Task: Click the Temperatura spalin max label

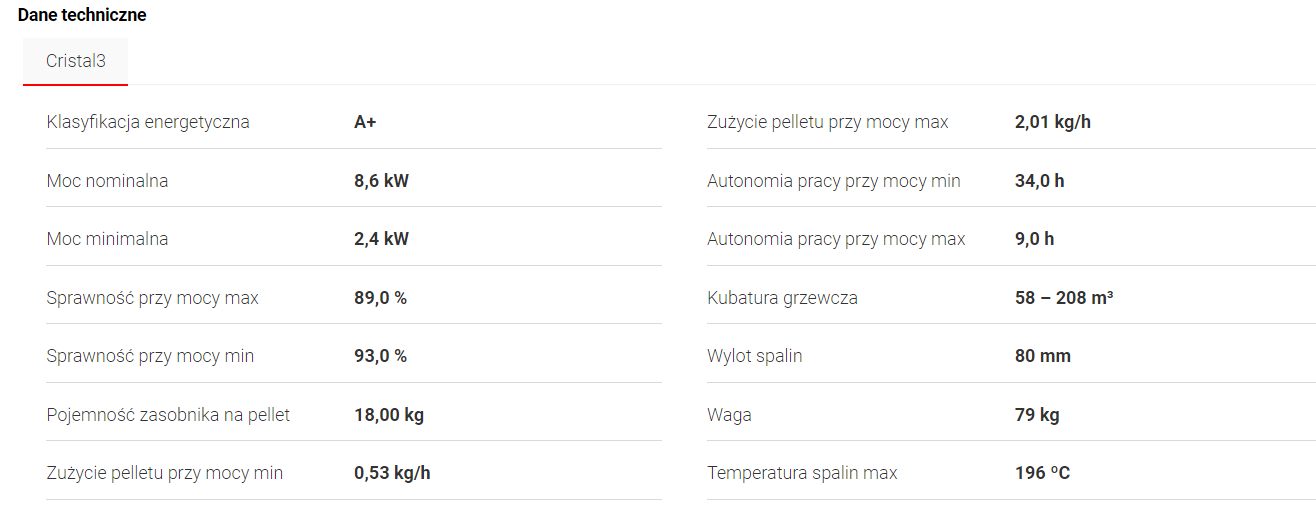Action: click(802, 473)
